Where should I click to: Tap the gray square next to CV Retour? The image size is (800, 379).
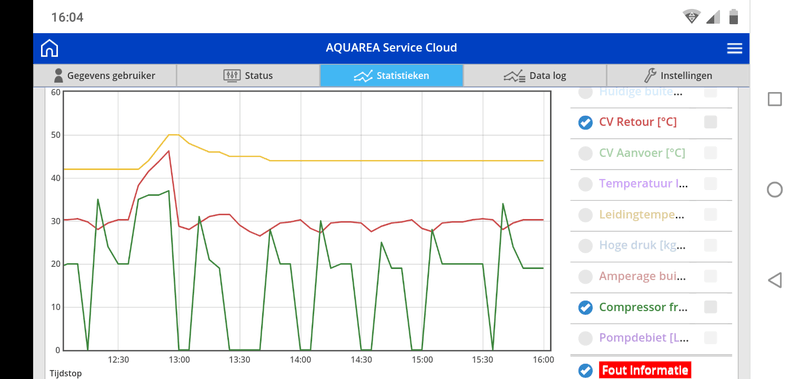point(710,122)
